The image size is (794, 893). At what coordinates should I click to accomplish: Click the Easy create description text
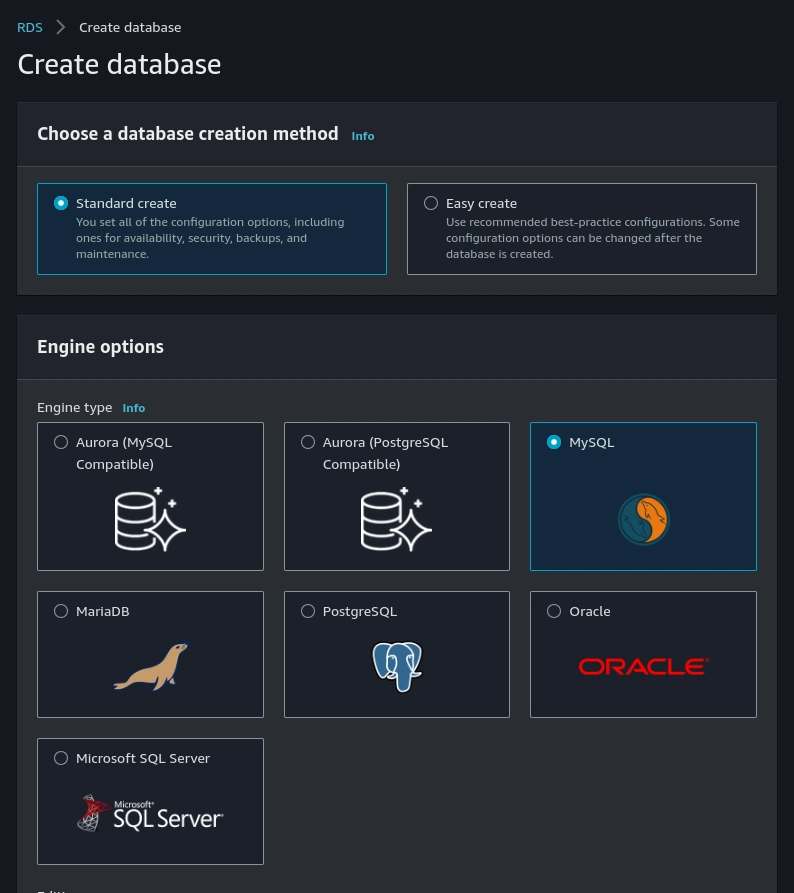point(592,238)
